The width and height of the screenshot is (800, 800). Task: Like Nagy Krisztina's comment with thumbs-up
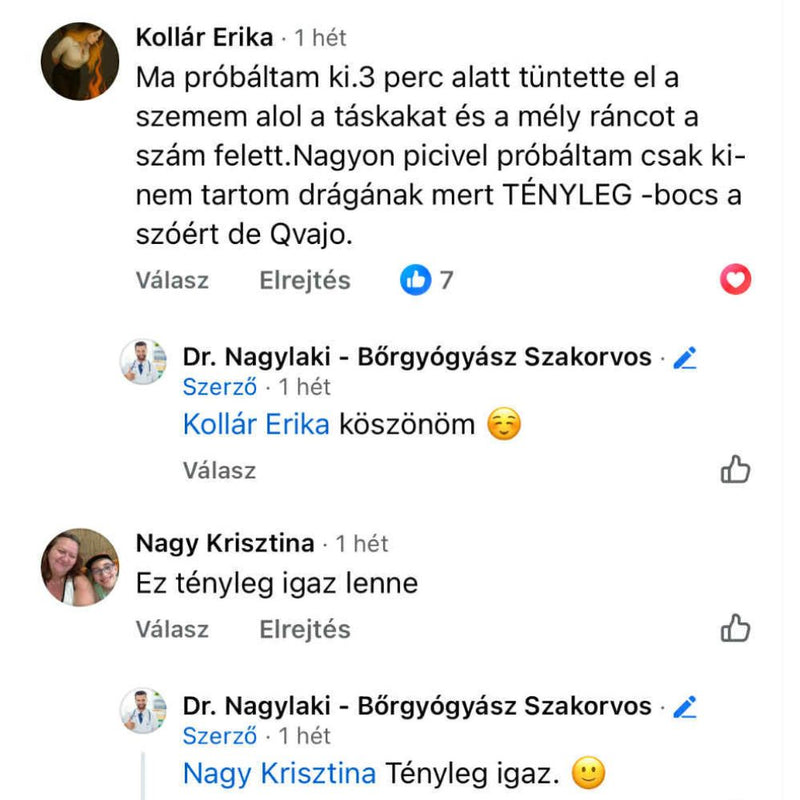tap(736, 629)
